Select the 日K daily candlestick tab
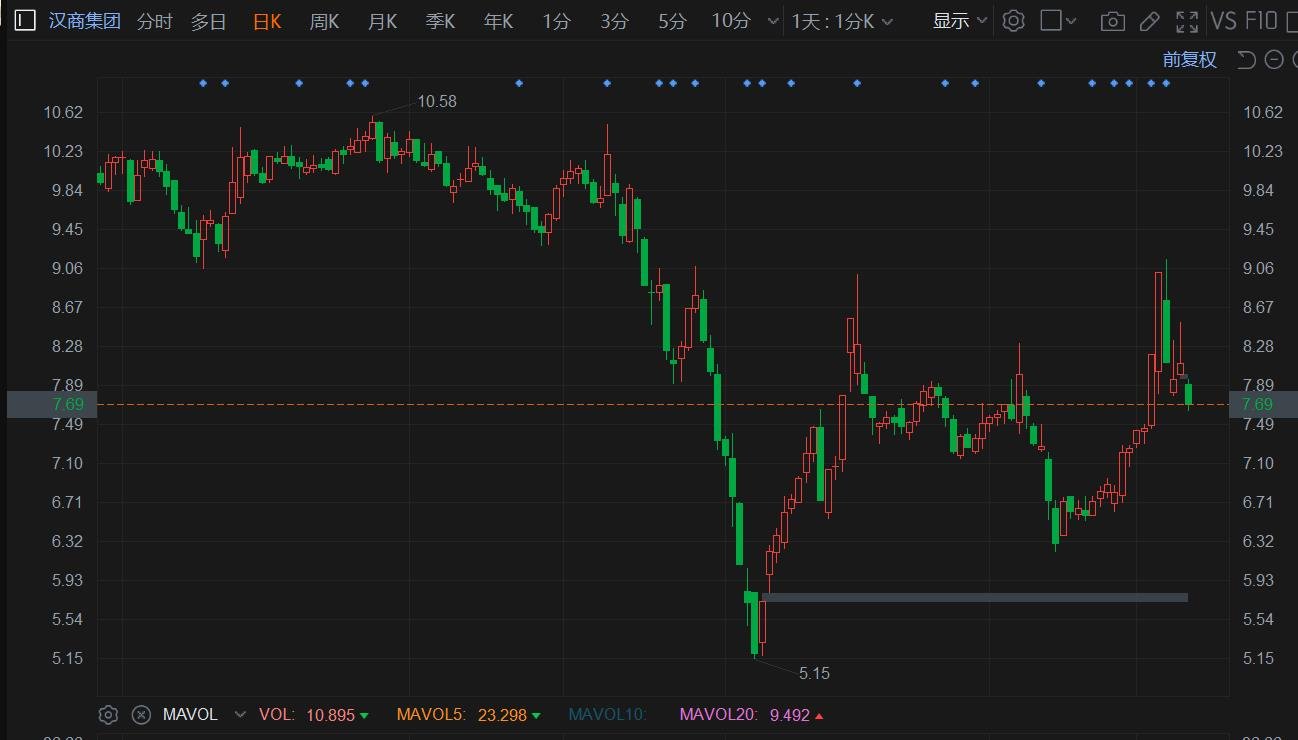This screenshot has width=1298, height=740. [x=267, y=21]
